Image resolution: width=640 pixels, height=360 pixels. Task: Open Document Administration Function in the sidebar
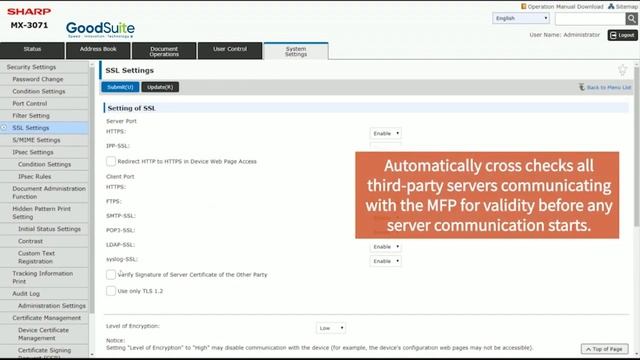[44, 193]
